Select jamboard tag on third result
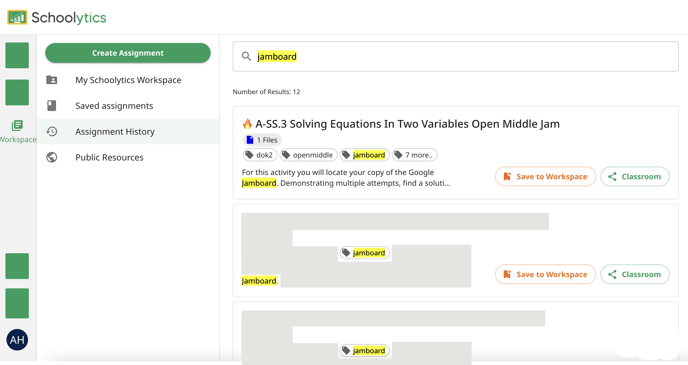Image resolution: width=688 pixels, height=365 pixels. [x=364, y=351]
